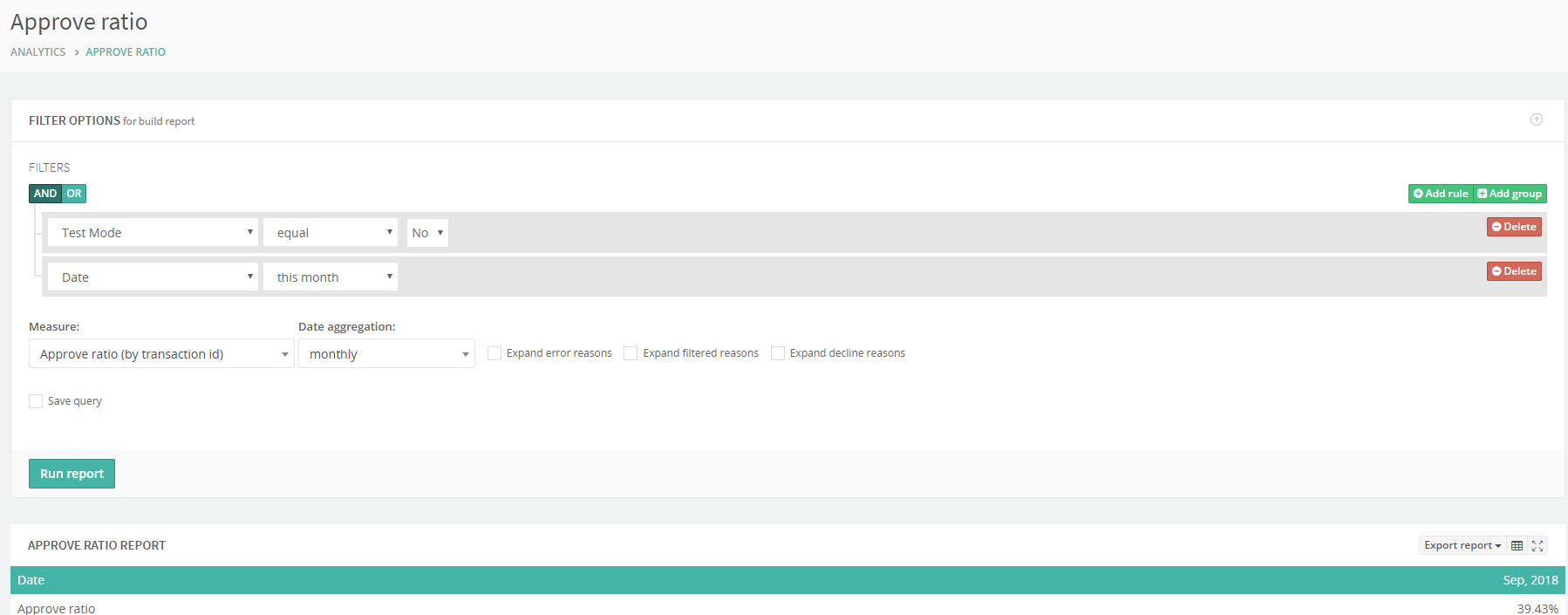This screenshot has height=615, width=1568.
Task: Click the Approve Ratio breadcrumb
Action: (126, 52)
